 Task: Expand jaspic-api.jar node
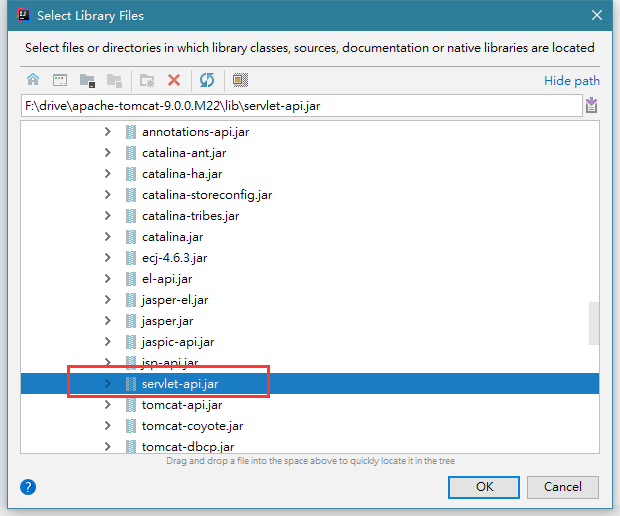pyautogui.click(x=108, y=342)
